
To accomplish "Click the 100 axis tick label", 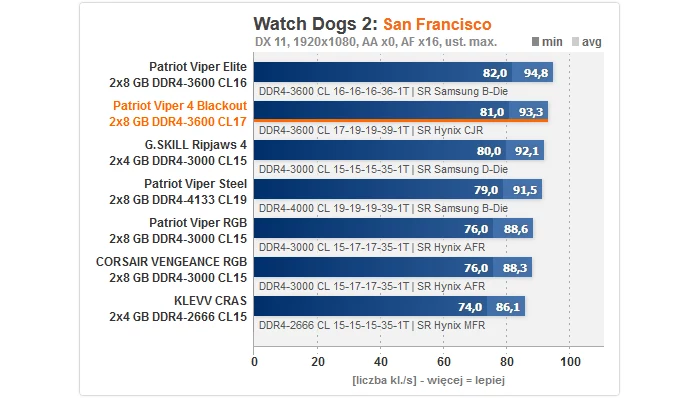I will point(571,361).
